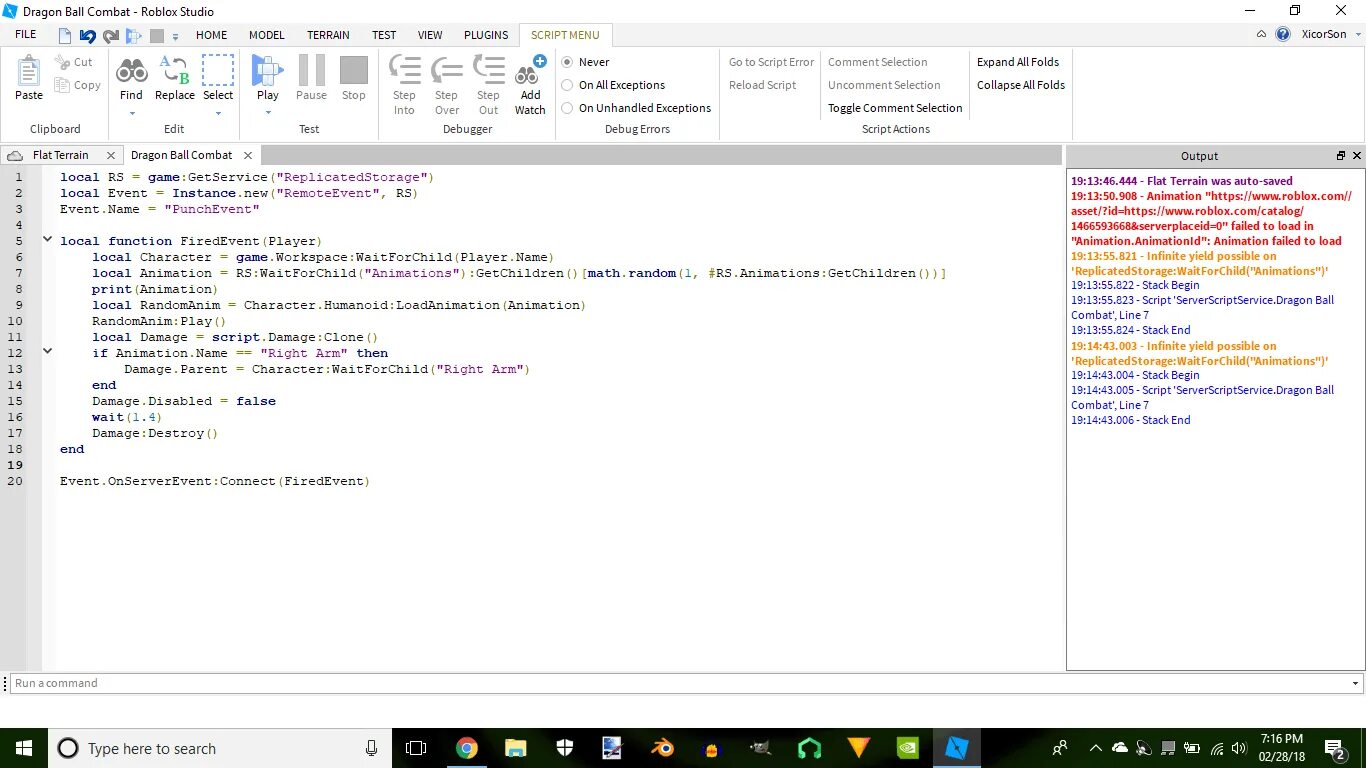Open the MODEL ribbon tab
1366x768 pixels.
[x=267, y=35]
